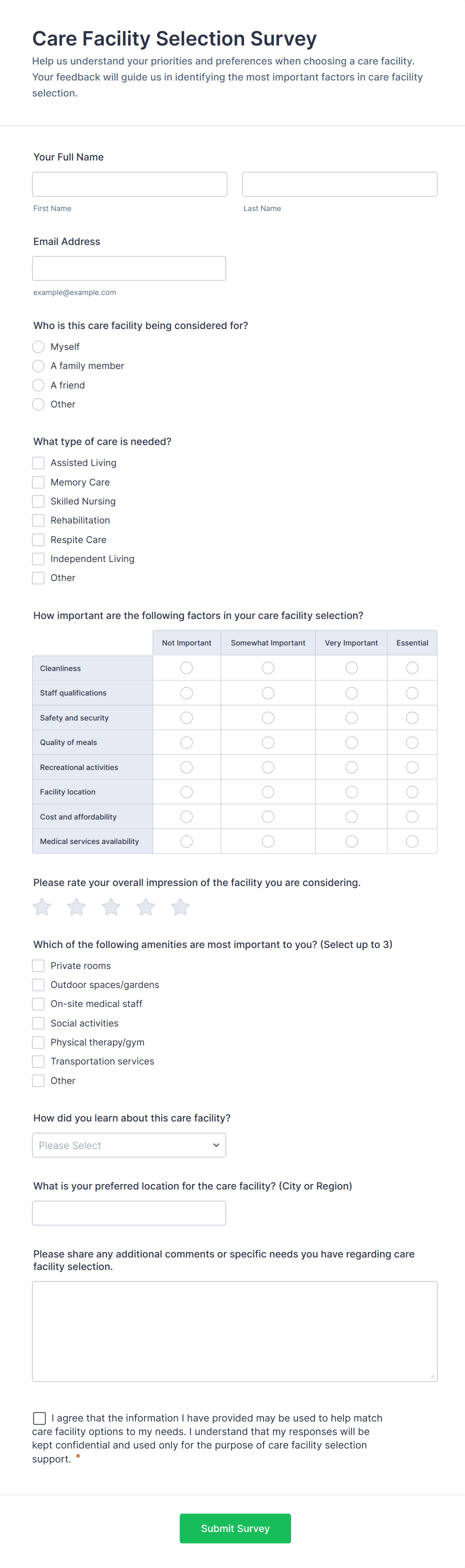Mark Cleanliness as Essential
Screen dimensions: 465x1568
click(x=412, y=667)
